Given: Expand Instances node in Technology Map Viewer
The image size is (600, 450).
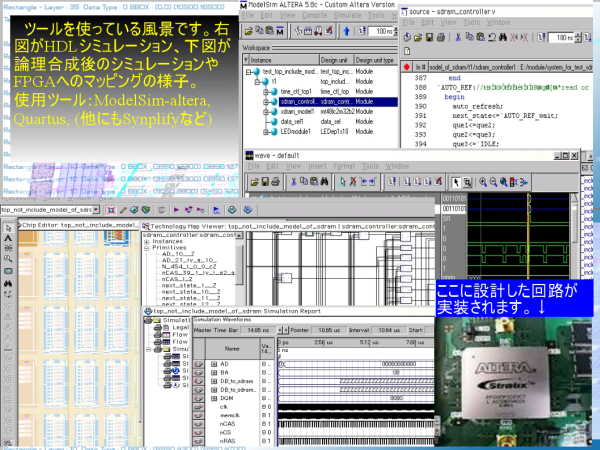Looking at the screenshot, I should [147, 242].
